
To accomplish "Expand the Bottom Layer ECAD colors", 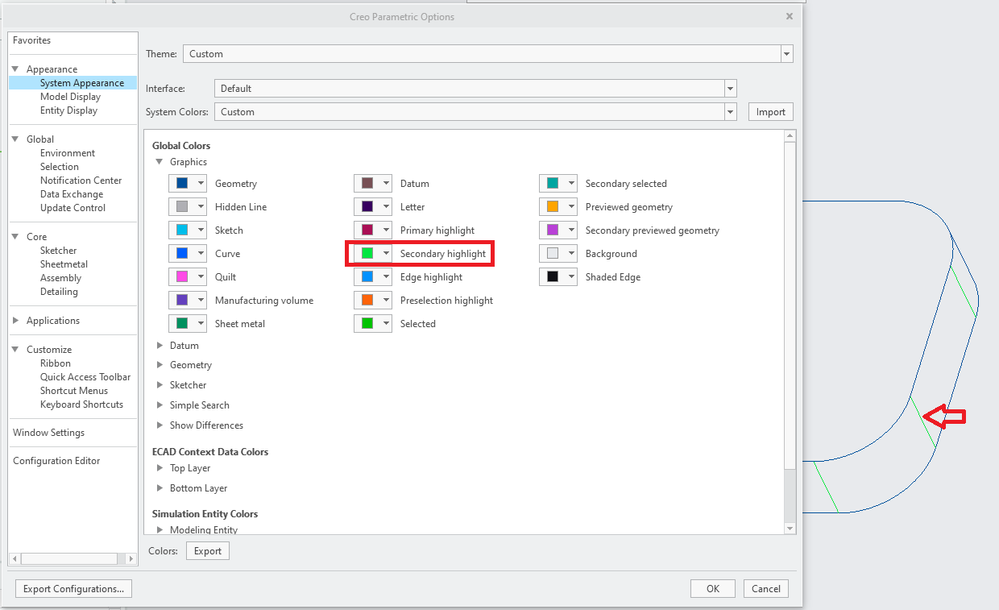I will coord(159,488).
